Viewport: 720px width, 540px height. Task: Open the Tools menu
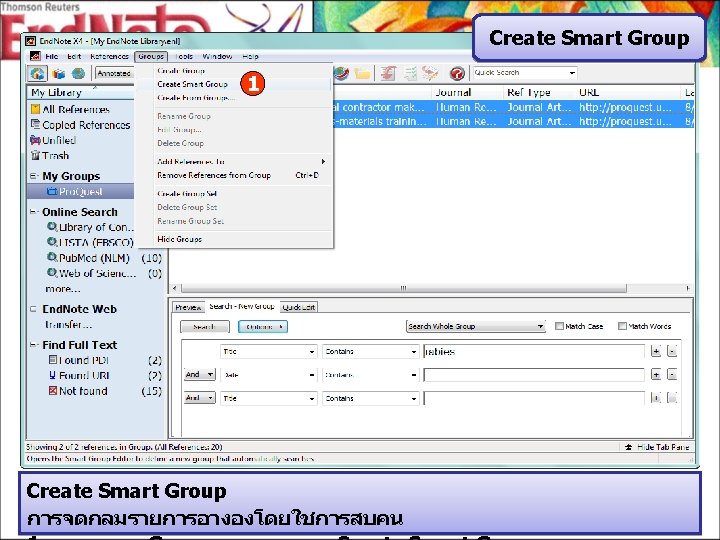pyautogui.click(x=184, y=56)
